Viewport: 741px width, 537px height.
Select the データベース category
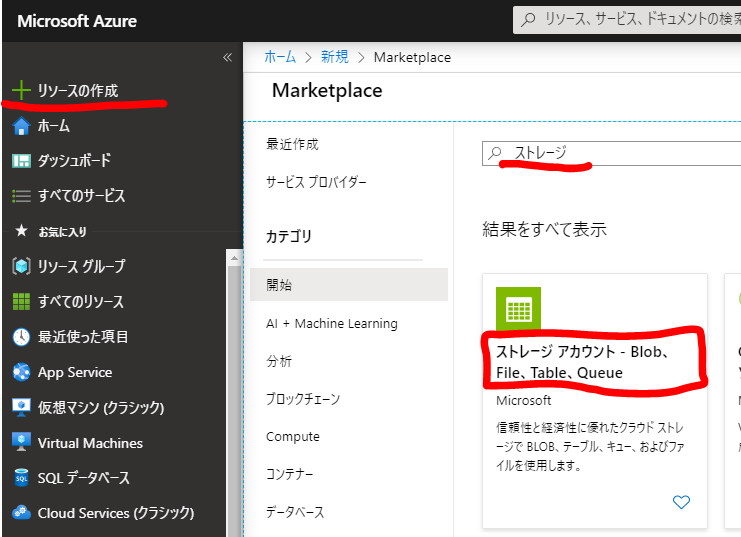pyautogui.click(x=295, y=512)
